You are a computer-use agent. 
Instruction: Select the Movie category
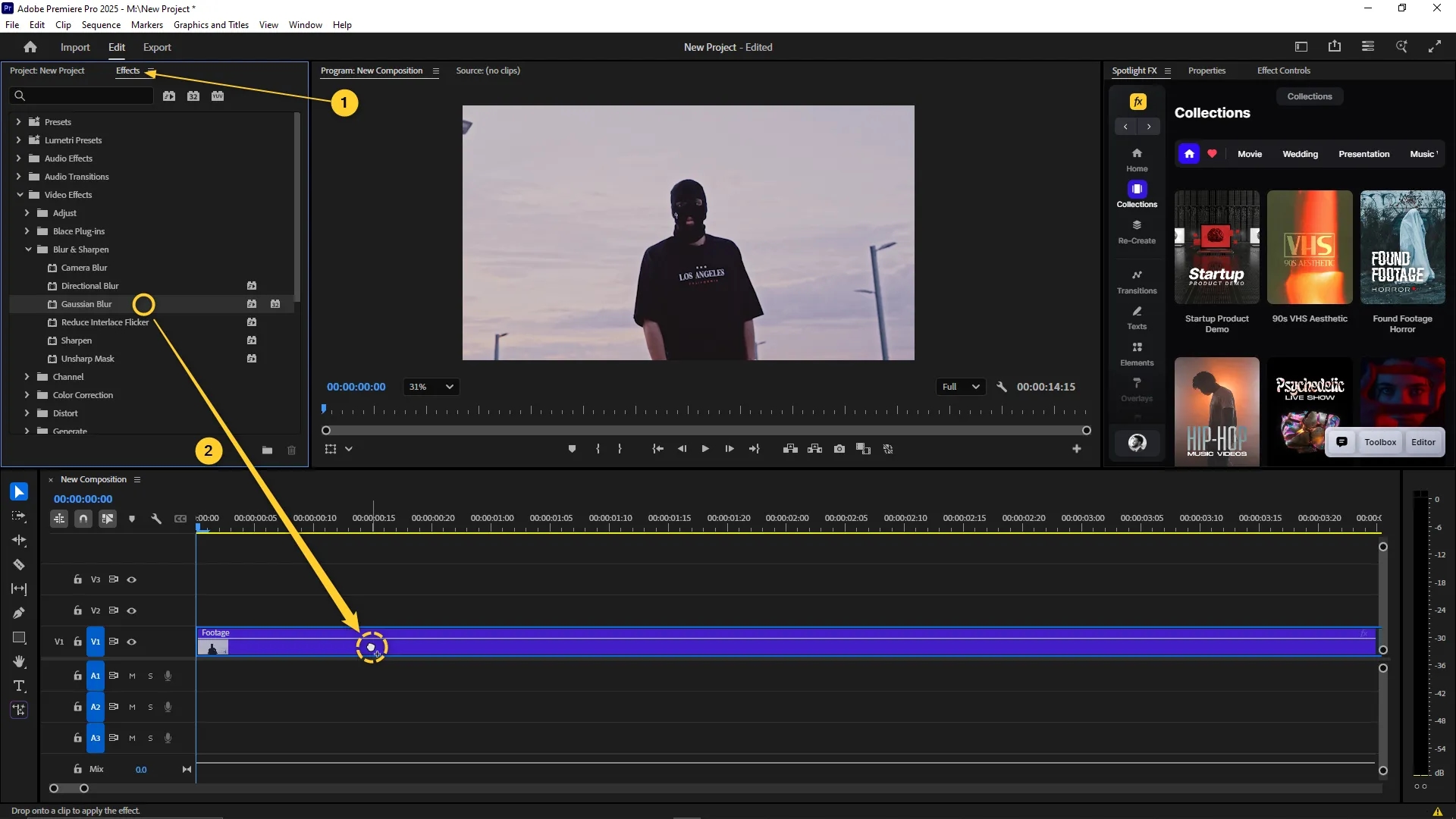pyautogui.click(x=1250, y=154)
